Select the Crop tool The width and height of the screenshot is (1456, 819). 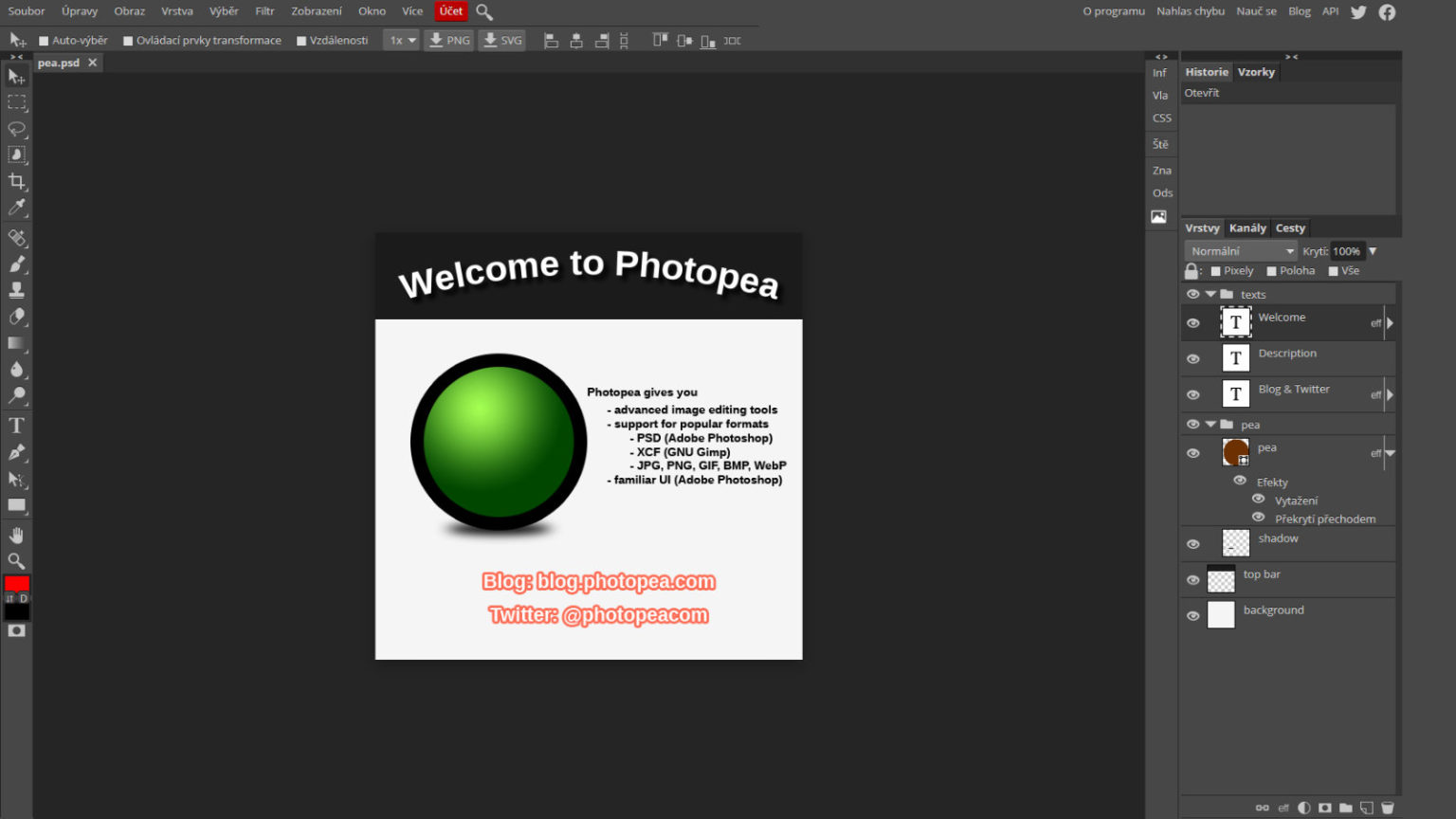tap(16, 181)
